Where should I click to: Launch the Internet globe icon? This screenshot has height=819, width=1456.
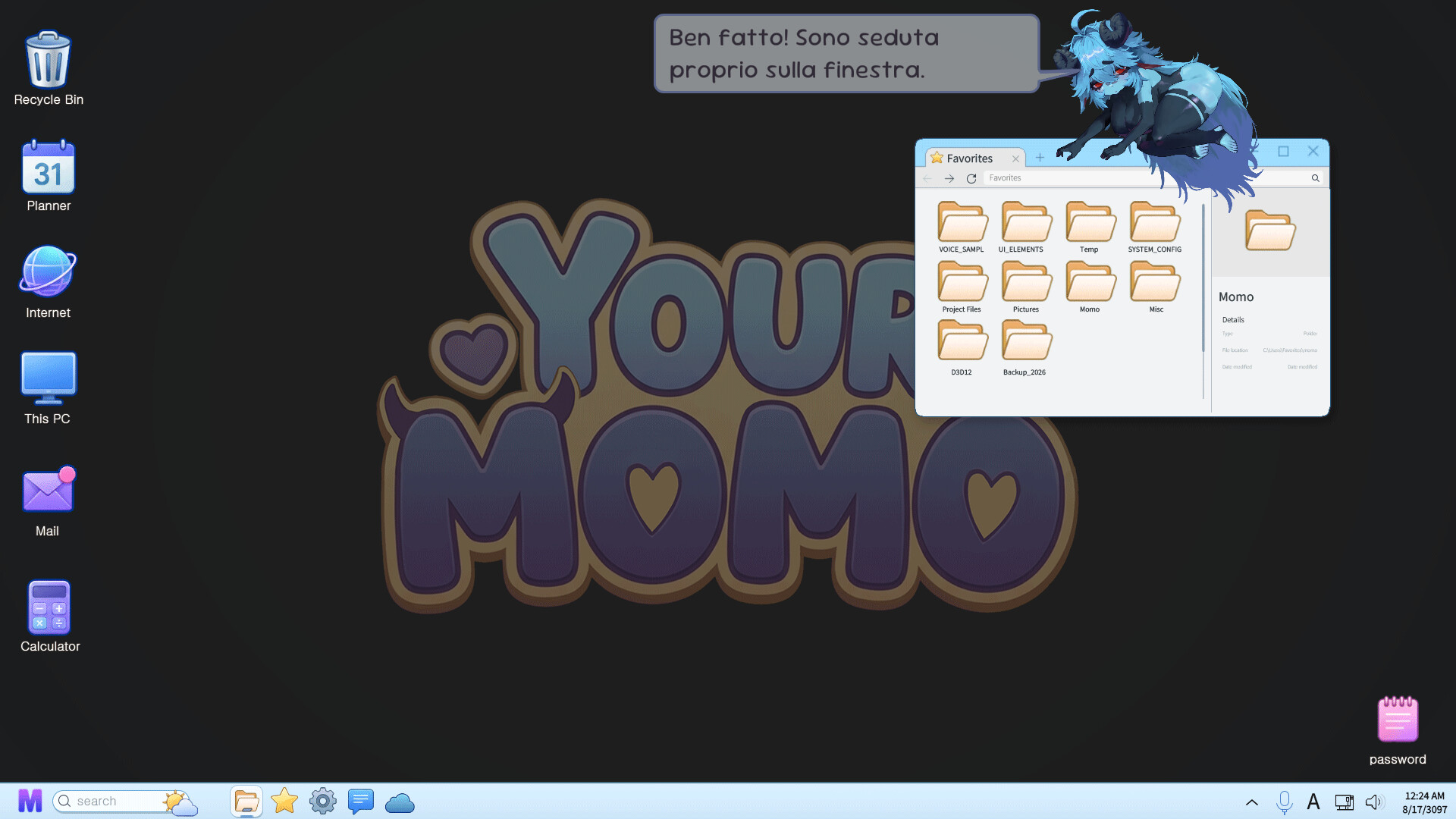pyautogui.click(x=48, y=282)
